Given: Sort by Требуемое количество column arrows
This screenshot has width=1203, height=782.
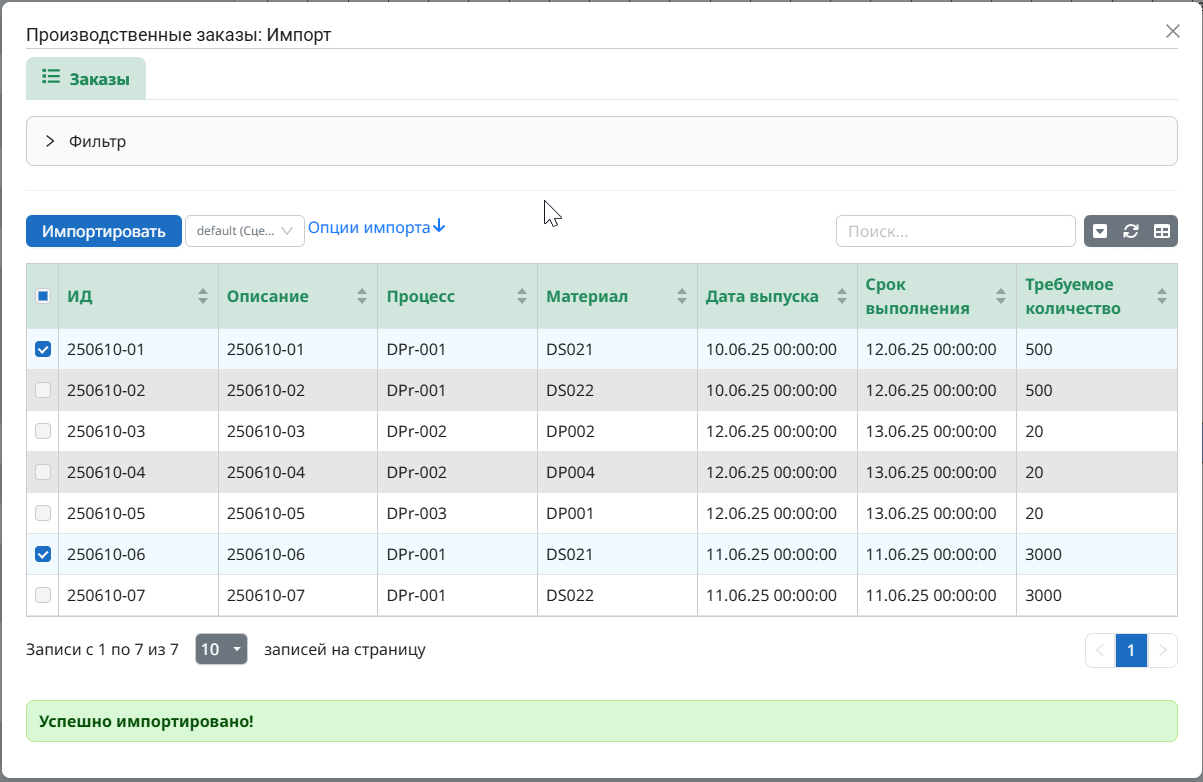Looking at the screenshot, I should [1161, 296].
